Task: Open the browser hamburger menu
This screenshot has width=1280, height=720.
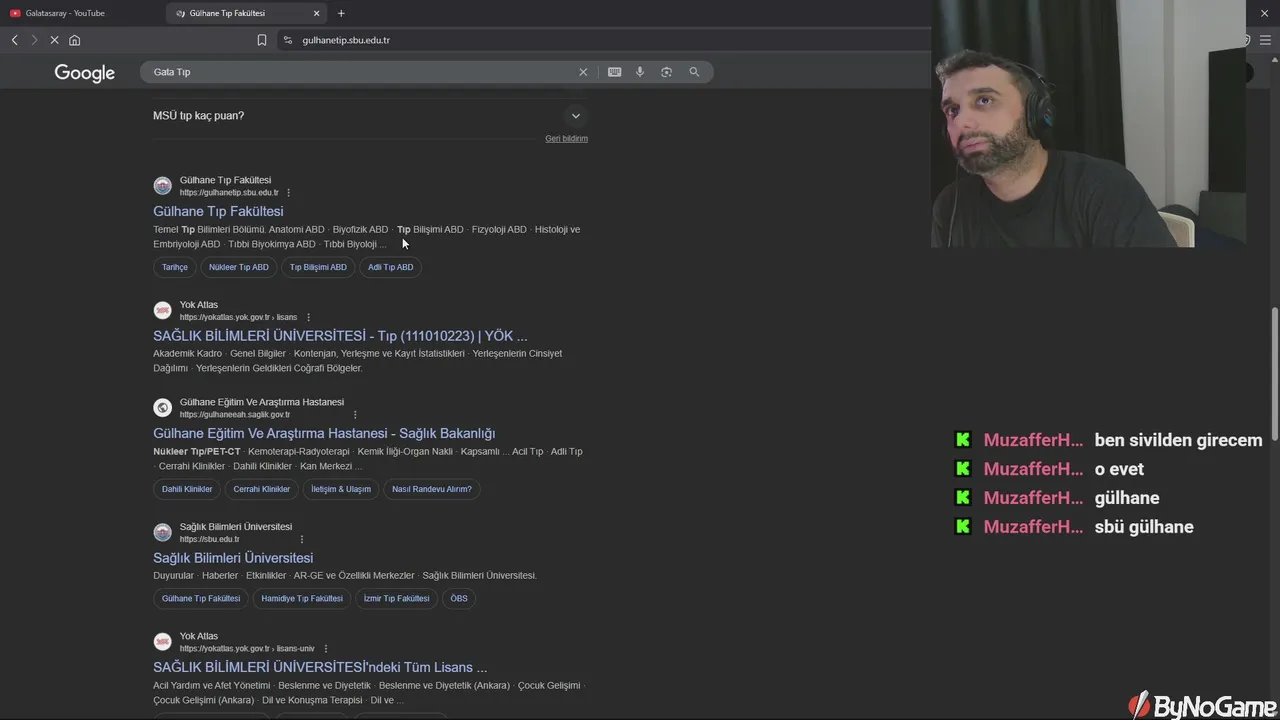Action: click(1265, 40)
